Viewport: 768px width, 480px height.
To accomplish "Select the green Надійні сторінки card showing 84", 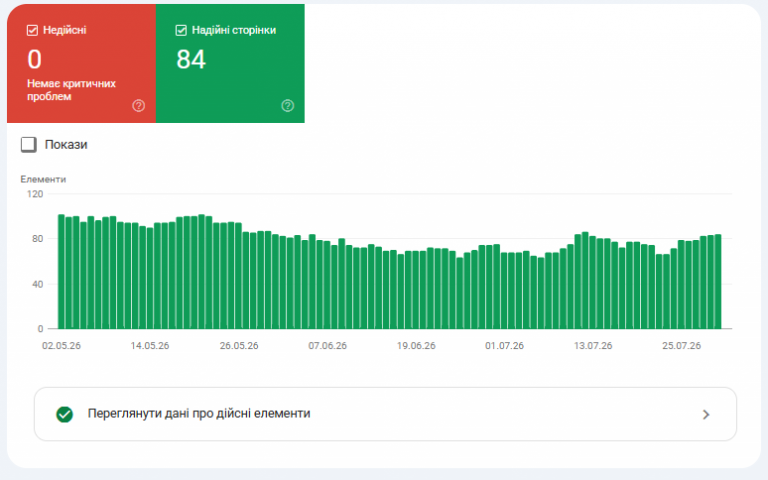I will click(x=230, y=63).
